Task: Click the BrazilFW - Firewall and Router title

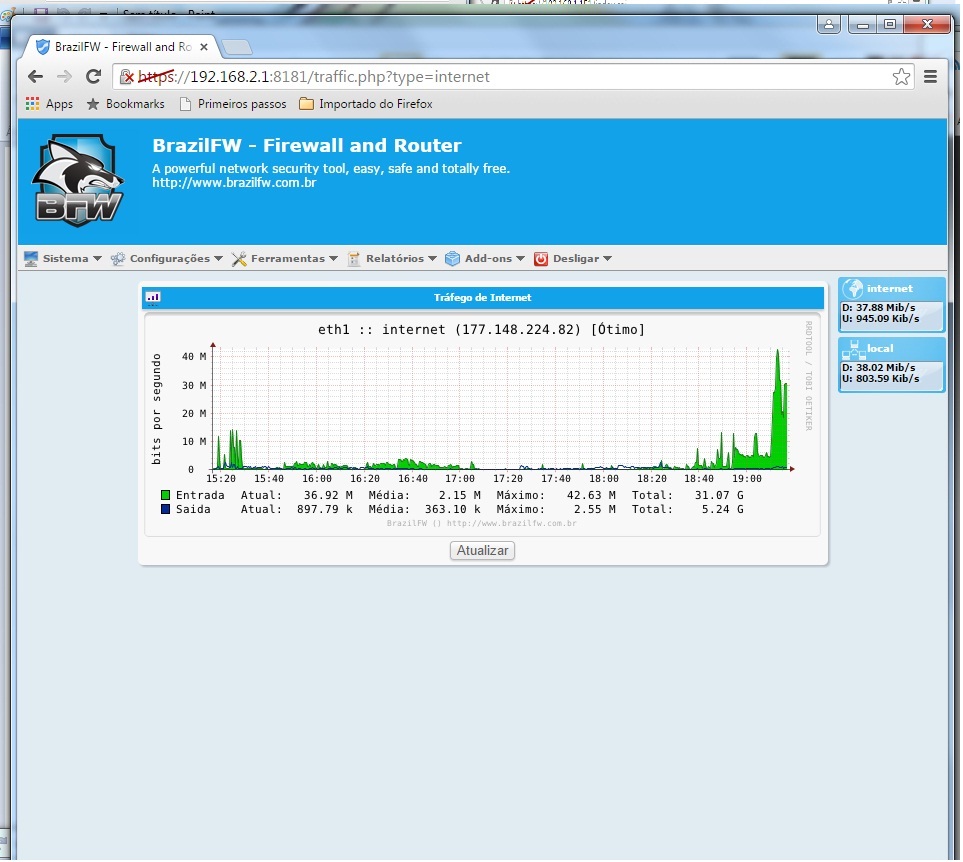Action: (307, 146)
